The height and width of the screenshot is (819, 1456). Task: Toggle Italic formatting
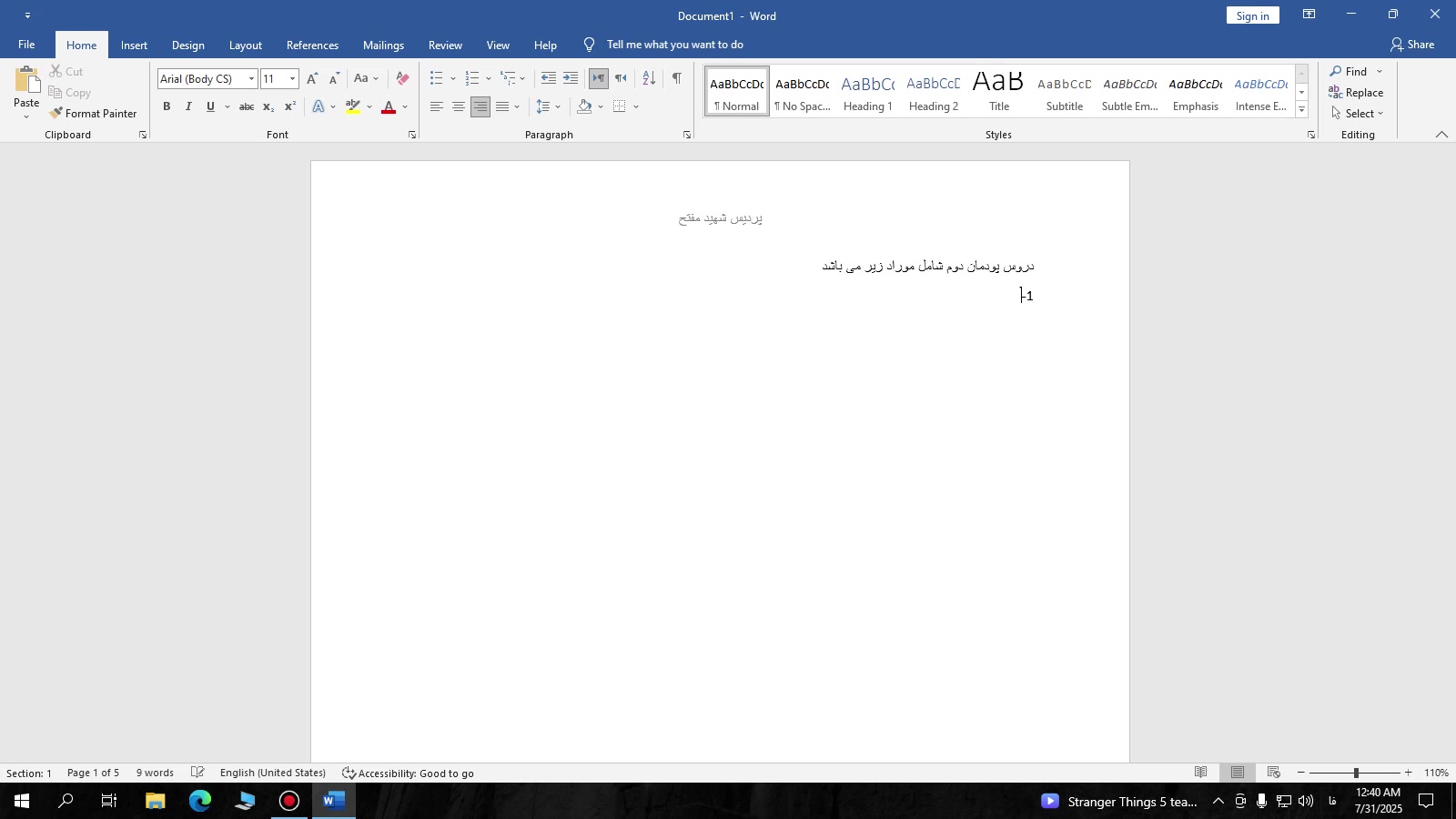point(188,107)
